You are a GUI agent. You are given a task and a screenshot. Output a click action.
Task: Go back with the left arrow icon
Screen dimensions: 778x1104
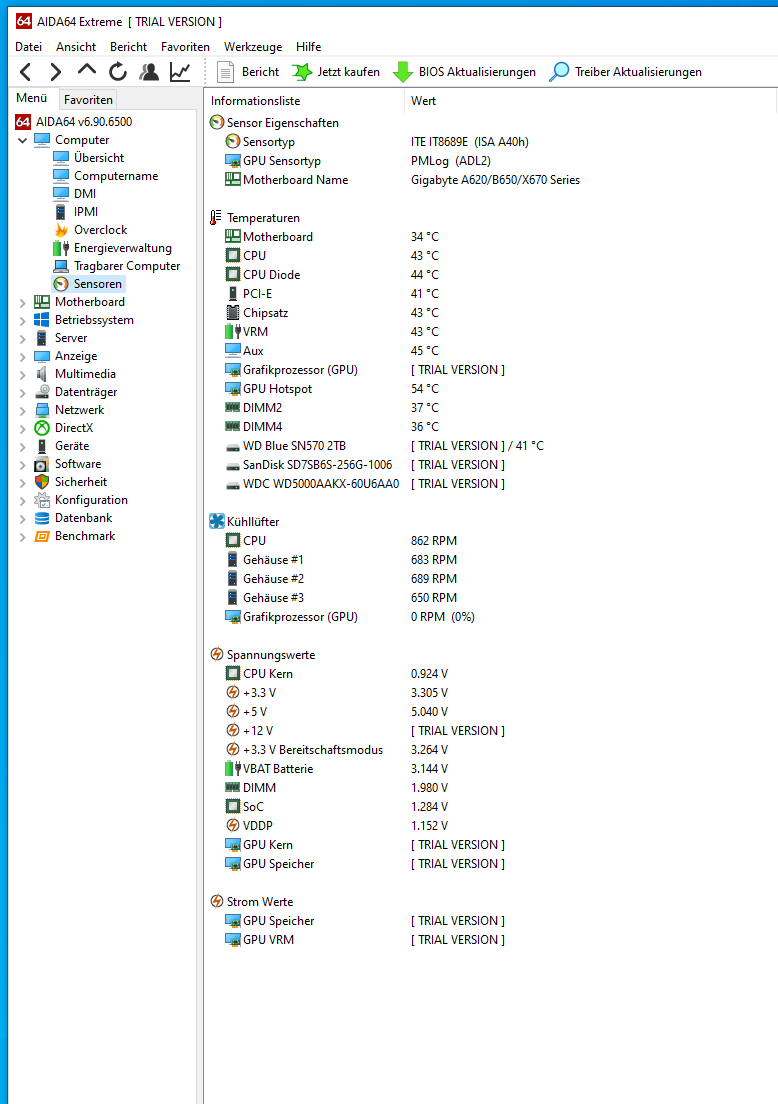[x=25, y=72]
